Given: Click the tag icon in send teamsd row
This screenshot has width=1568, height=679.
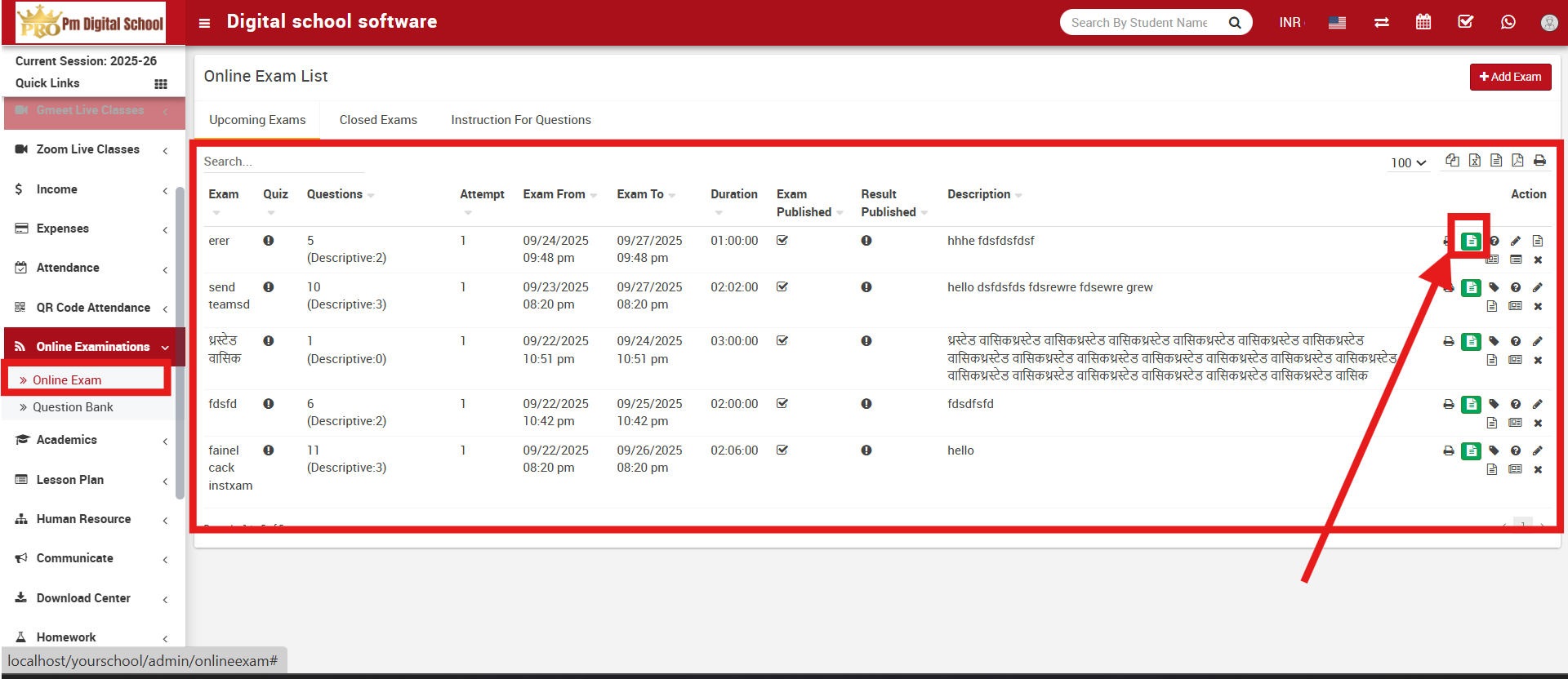Looking at the screenshot, I should [1494, 287].
